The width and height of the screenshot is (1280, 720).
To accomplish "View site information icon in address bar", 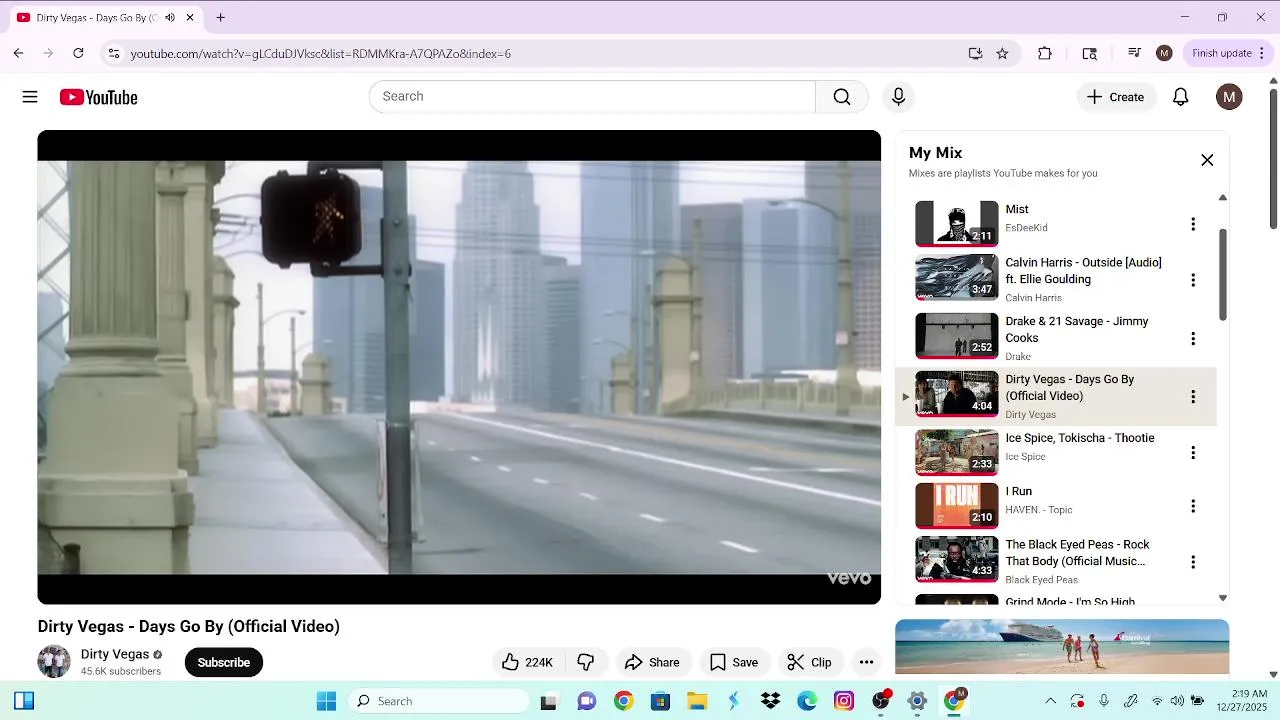I will click(114, 53).
